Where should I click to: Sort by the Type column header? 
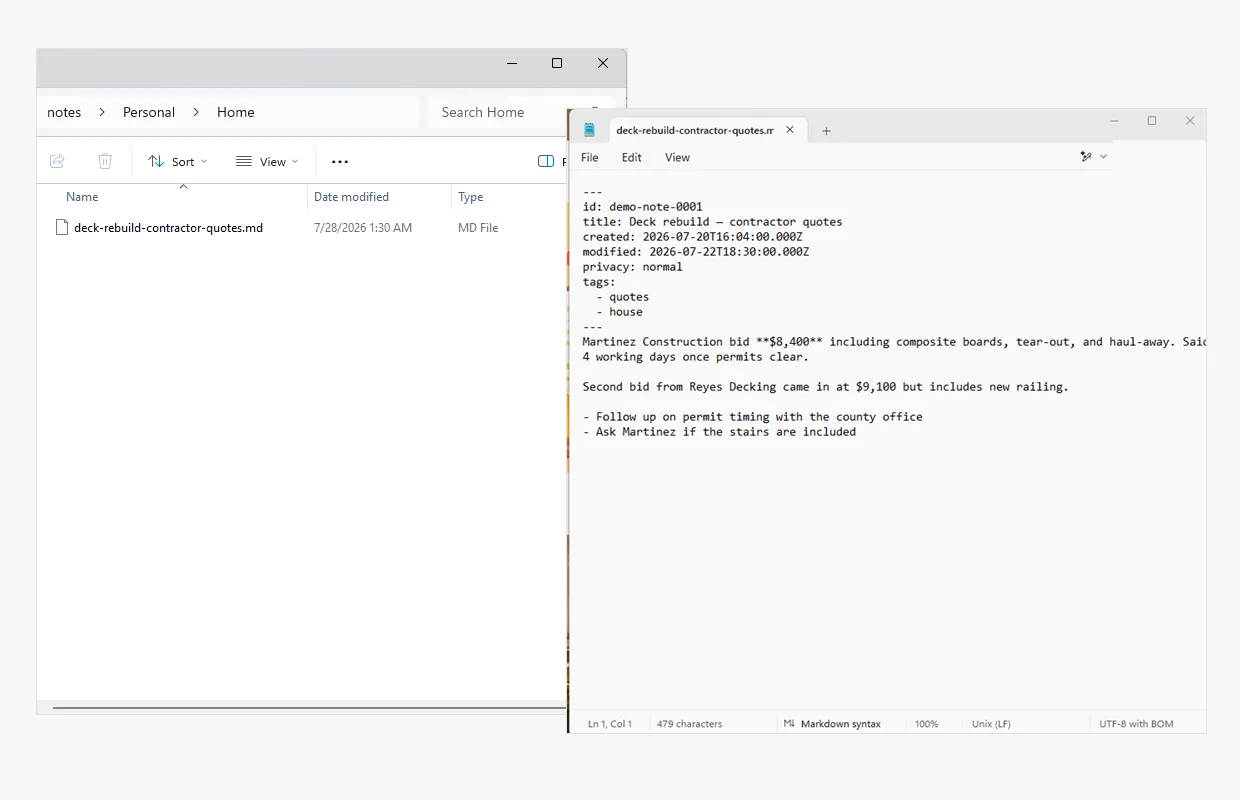pos(471,197)
